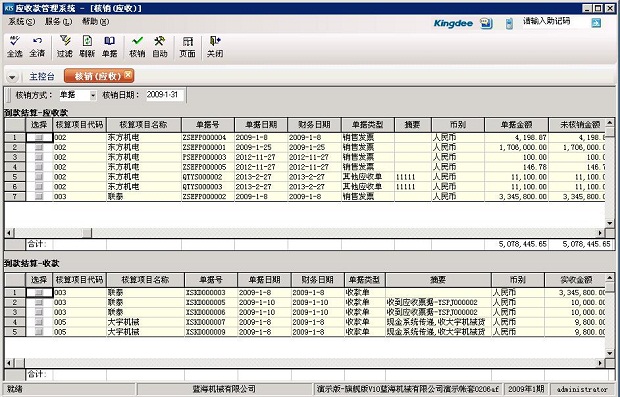Image resolution: width=620 pixels, height=397 pixels.
Task: Click upper table 未核销金额 column header
Action: point(577,125)
